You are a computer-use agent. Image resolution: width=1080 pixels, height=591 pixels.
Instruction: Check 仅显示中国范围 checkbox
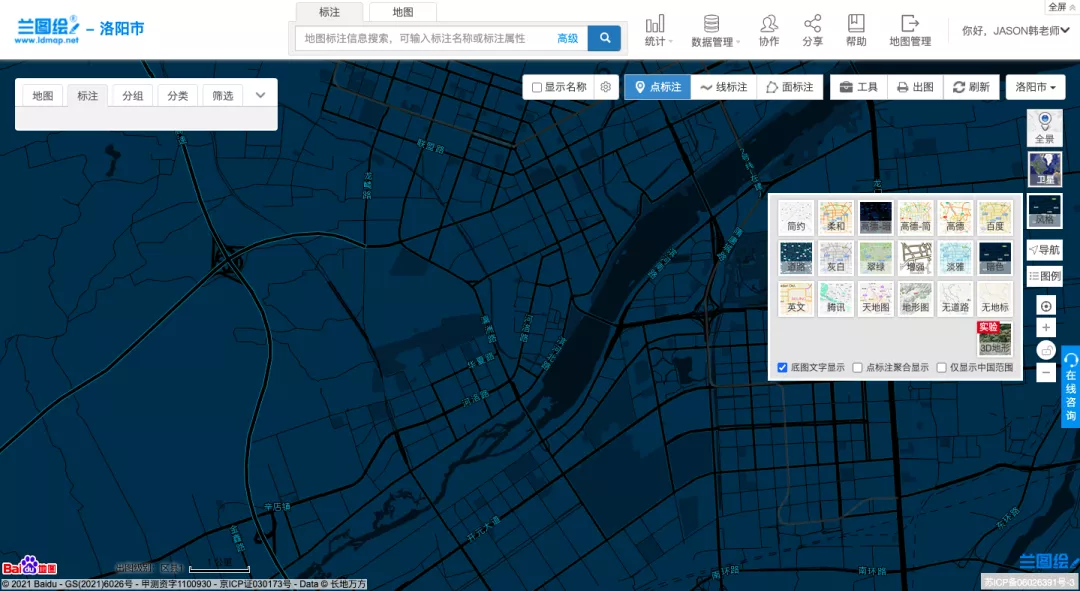(942, 367)
